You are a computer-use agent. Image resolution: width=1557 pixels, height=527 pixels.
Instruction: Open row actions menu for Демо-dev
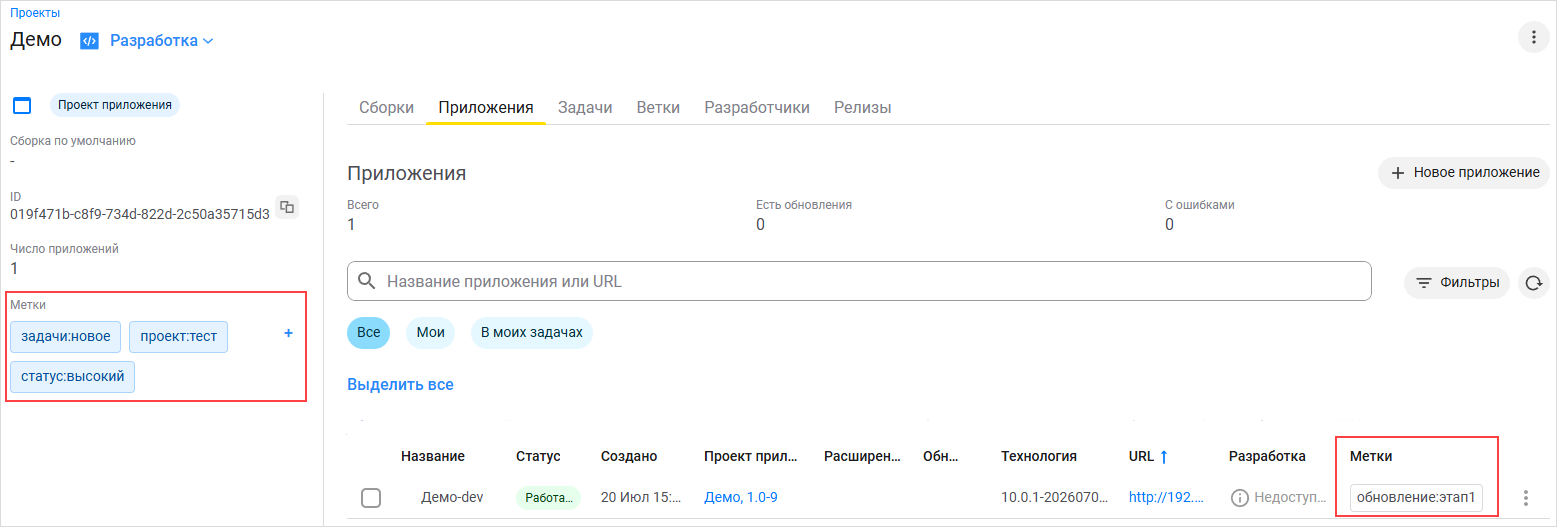pyautogui.click(x=1525, y=498)
